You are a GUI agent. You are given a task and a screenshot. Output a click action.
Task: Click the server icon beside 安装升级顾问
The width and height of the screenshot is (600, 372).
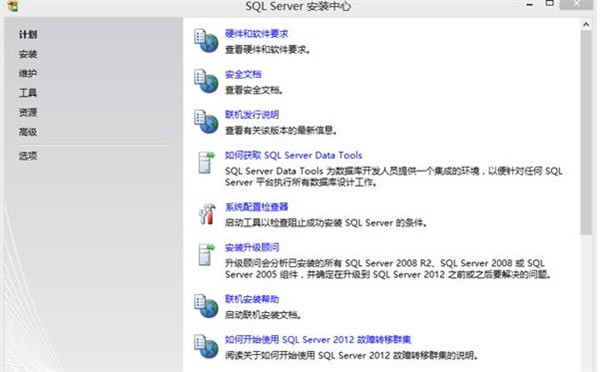[x=207, y=255]
